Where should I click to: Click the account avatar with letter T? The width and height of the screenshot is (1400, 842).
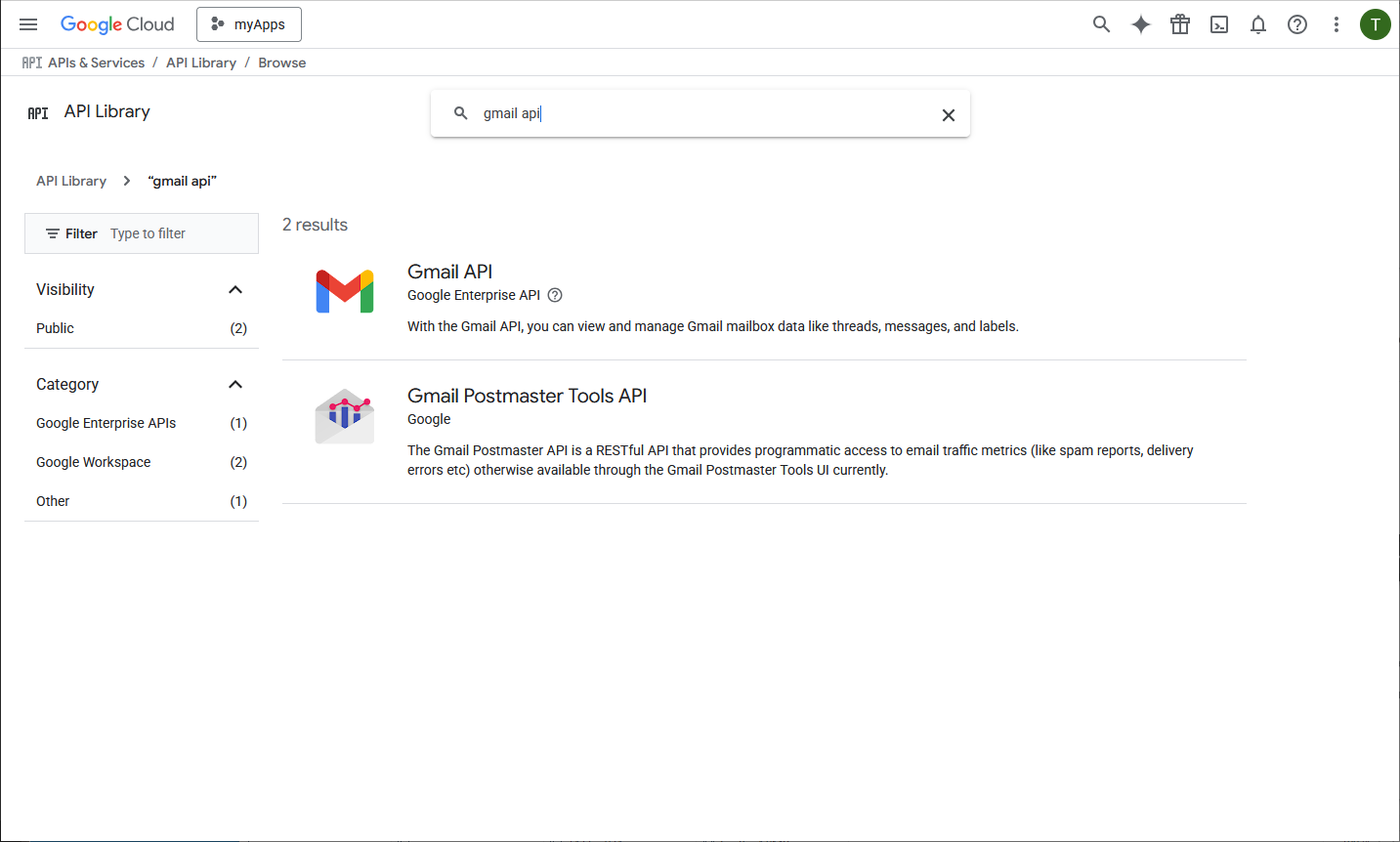[1375, 24]
